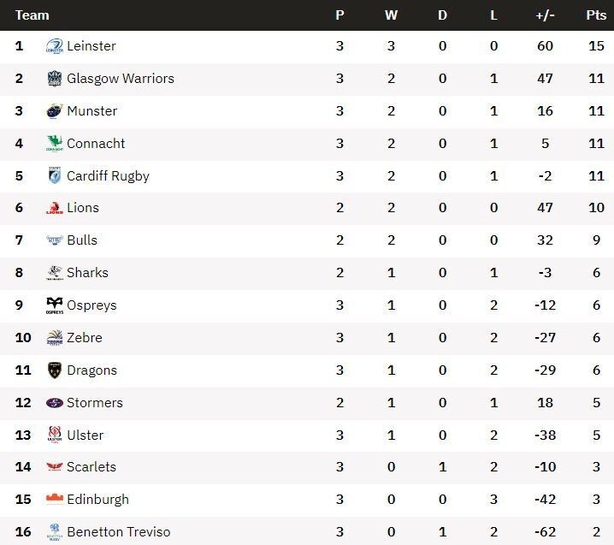
Task: Open the Bulls team name
Action: coord(82,240)
